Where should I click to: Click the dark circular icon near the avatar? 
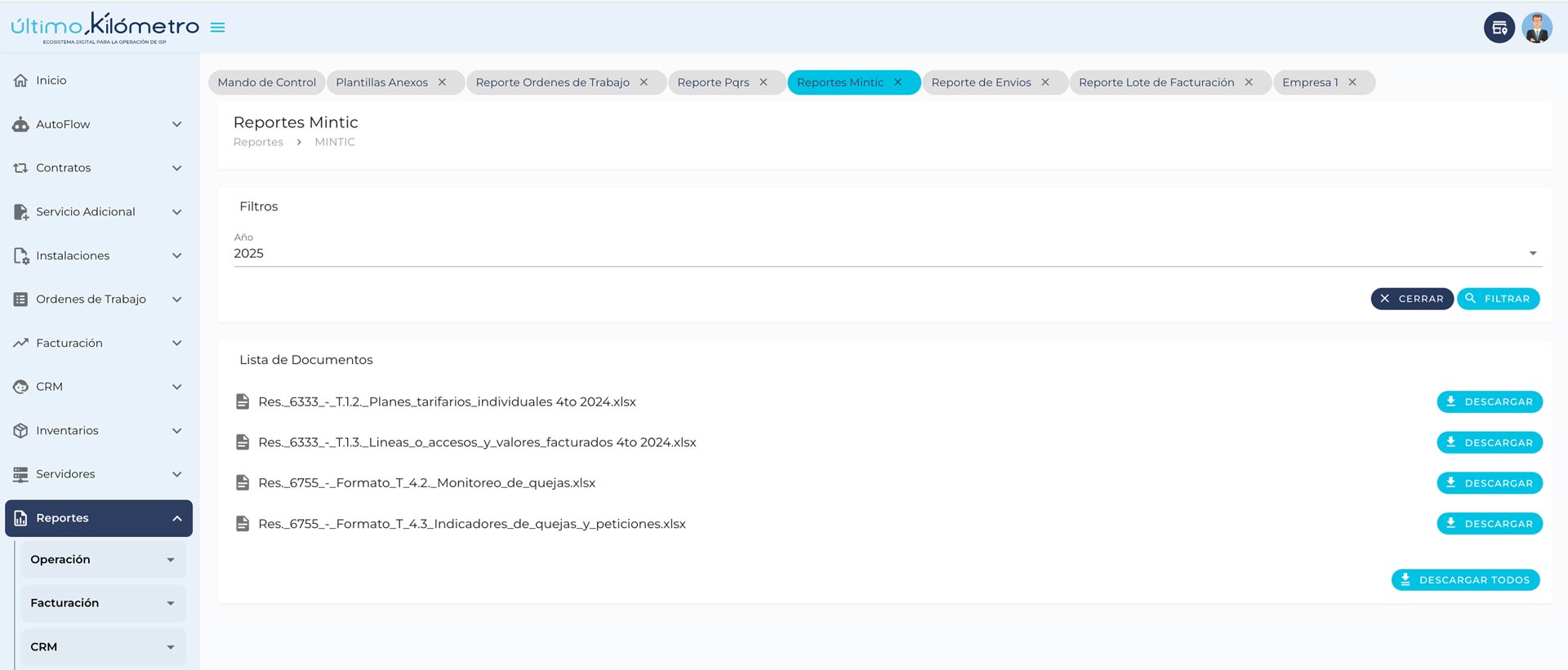tap(1499, 28)
